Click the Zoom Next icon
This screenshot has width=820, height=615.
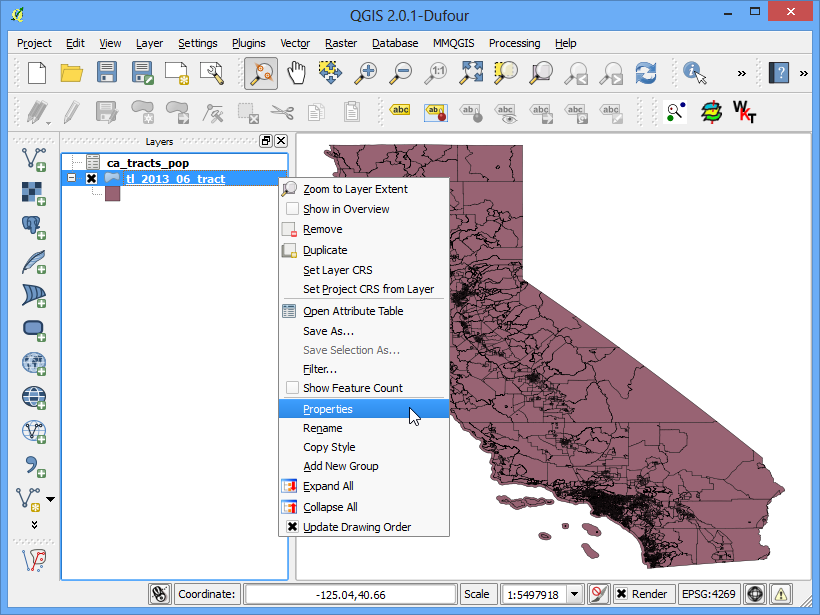611,73
